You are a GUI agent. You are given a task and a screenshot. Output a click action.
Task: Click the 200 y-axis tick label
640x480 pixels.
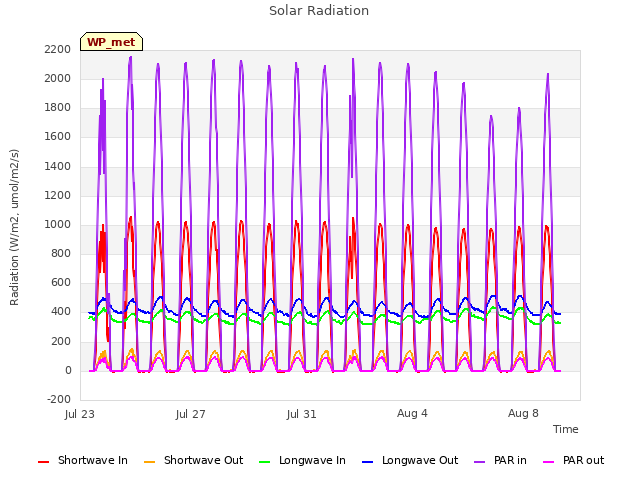pos(61,342)
